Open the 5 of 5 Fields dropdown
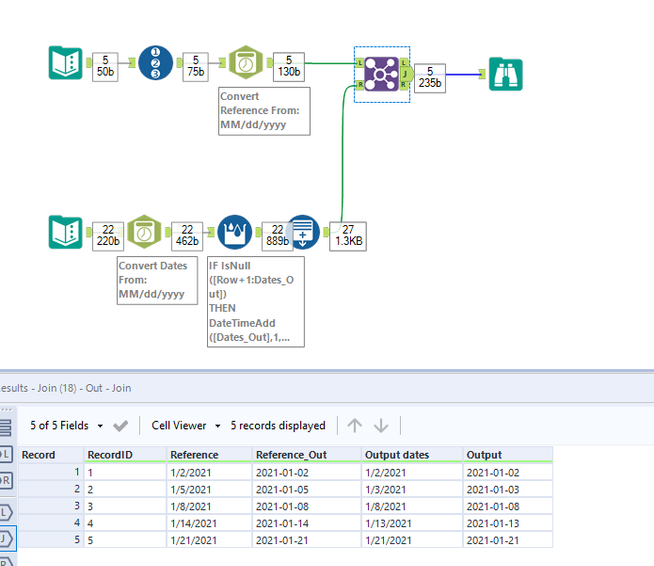This screenshot has height=566, width=654. point(66,425)
